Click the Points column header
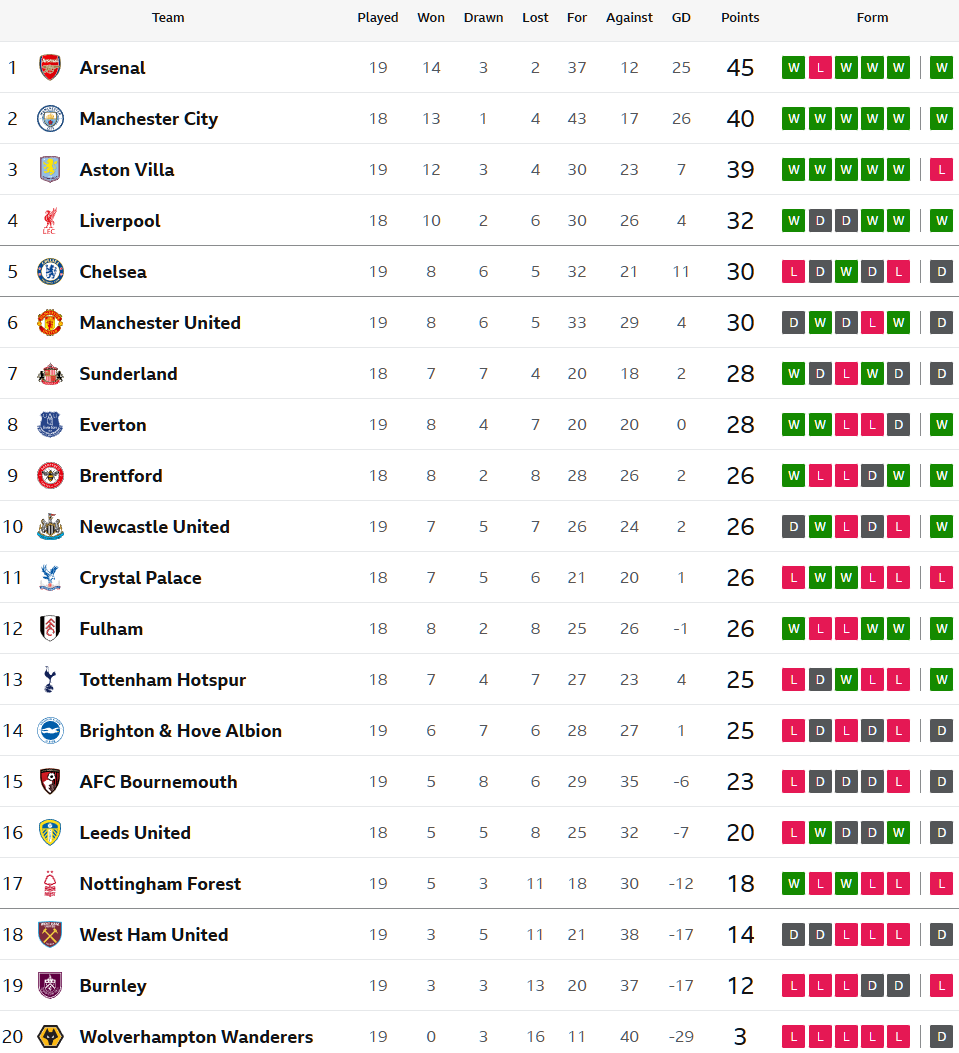 740,18
